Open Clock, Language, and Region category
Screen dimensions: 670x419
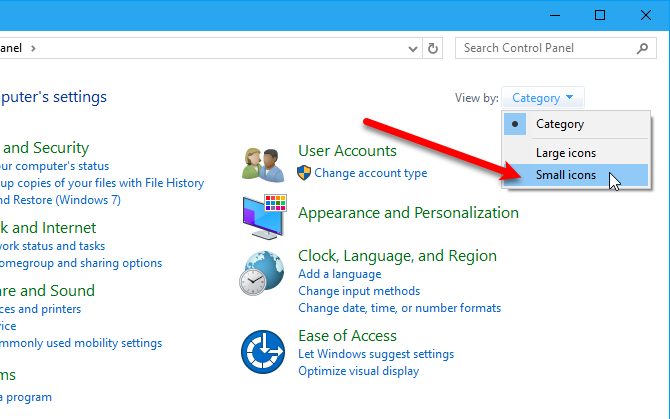397,256
